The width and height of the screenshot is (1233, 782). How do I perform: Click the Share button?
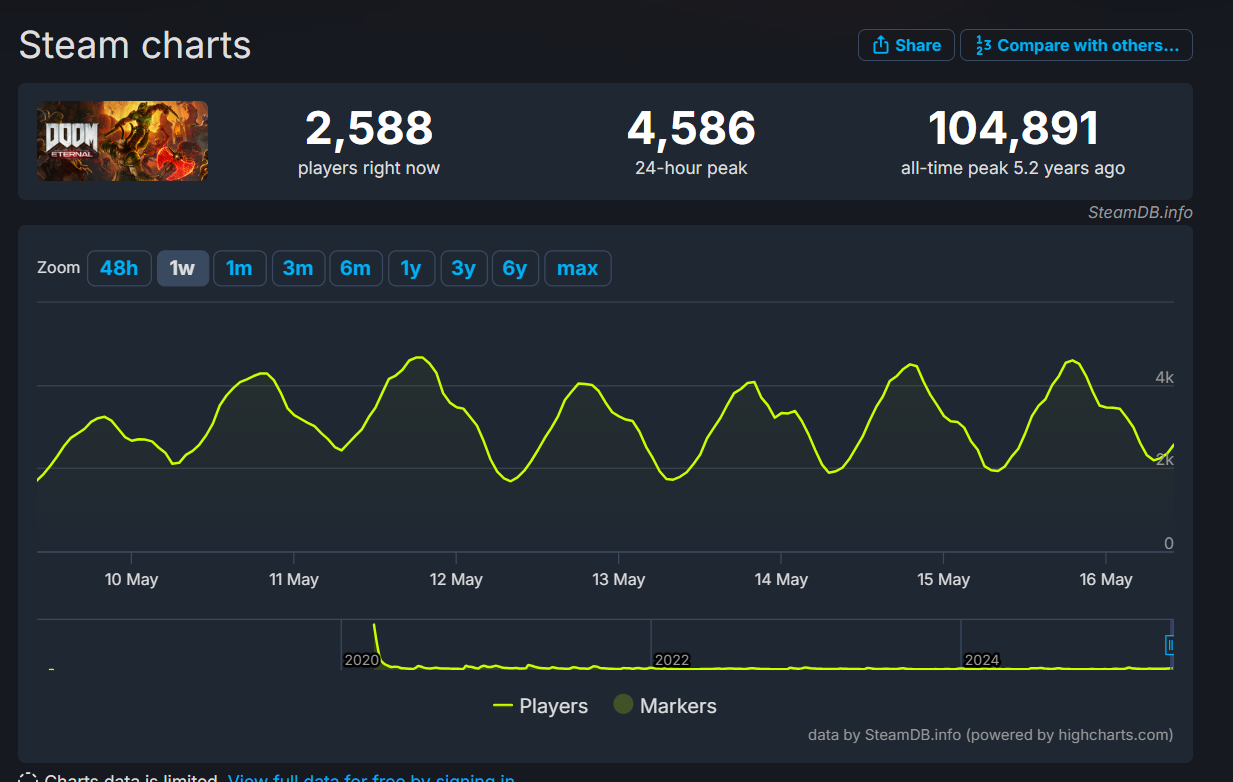coord(906,45)
